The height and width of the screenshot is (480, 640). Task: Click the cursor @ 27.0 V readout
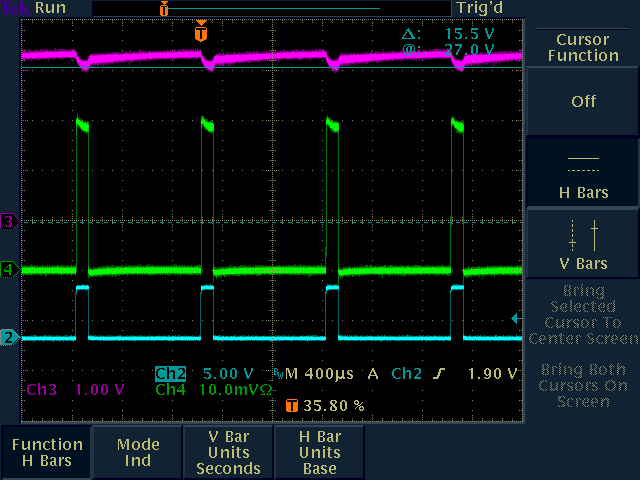pyautogui.click(x=448, y=49)
